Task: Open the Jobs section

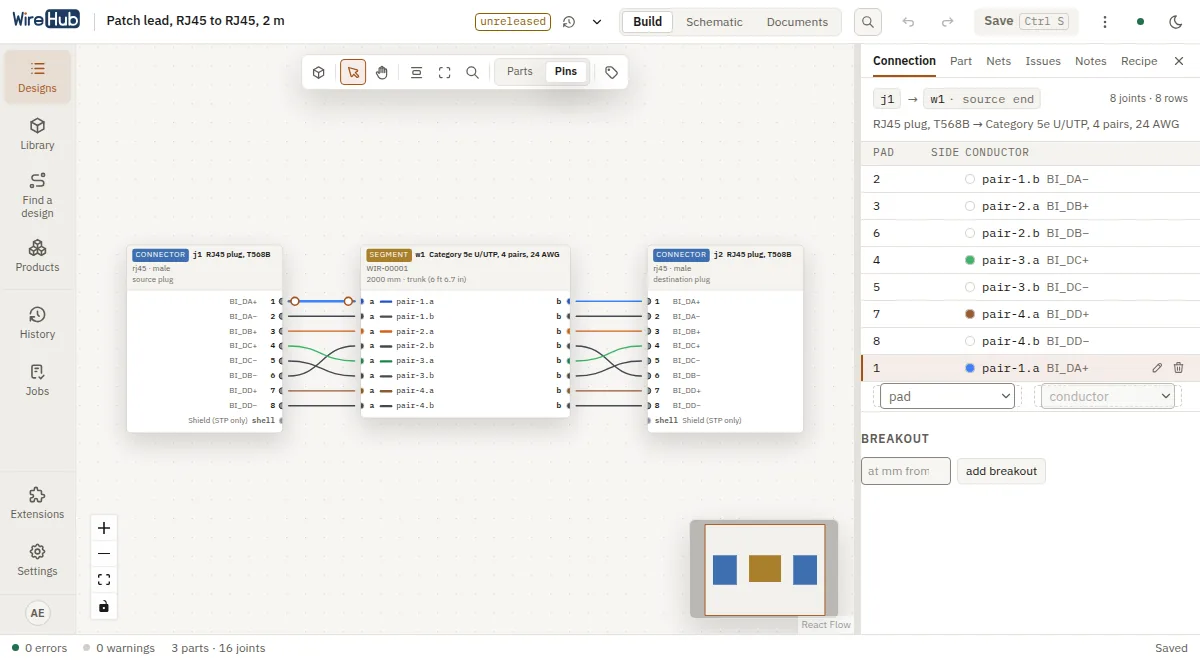Action: tap(37, 380)
